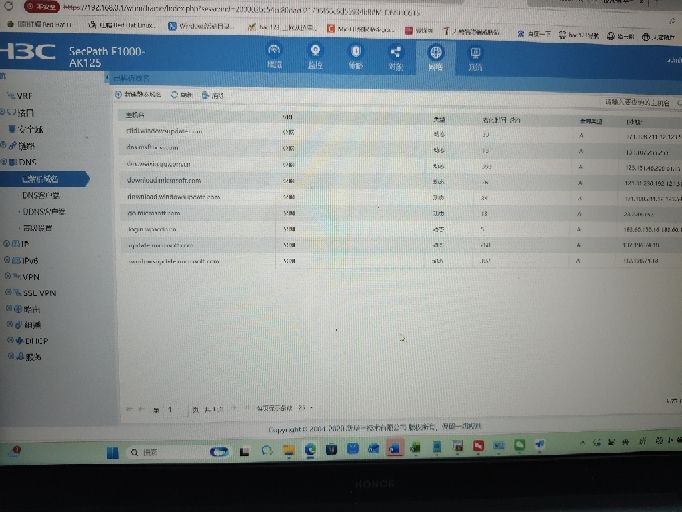Open the System (系统) monitor icon
The width and height of the screenshot is (682, 512).
(475, 55)
